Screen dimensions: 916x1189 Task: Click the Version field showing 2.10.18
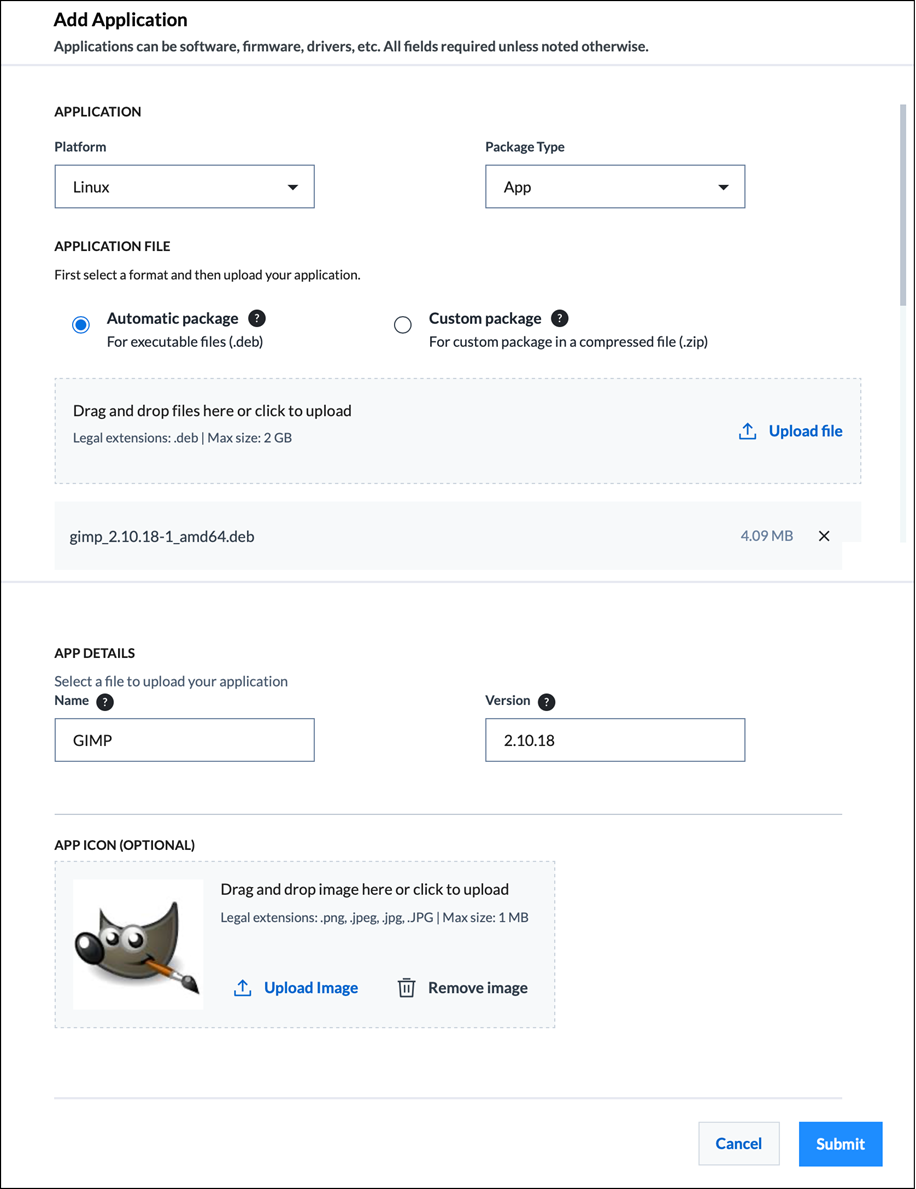pyautogui.click(x=615, y=740)
